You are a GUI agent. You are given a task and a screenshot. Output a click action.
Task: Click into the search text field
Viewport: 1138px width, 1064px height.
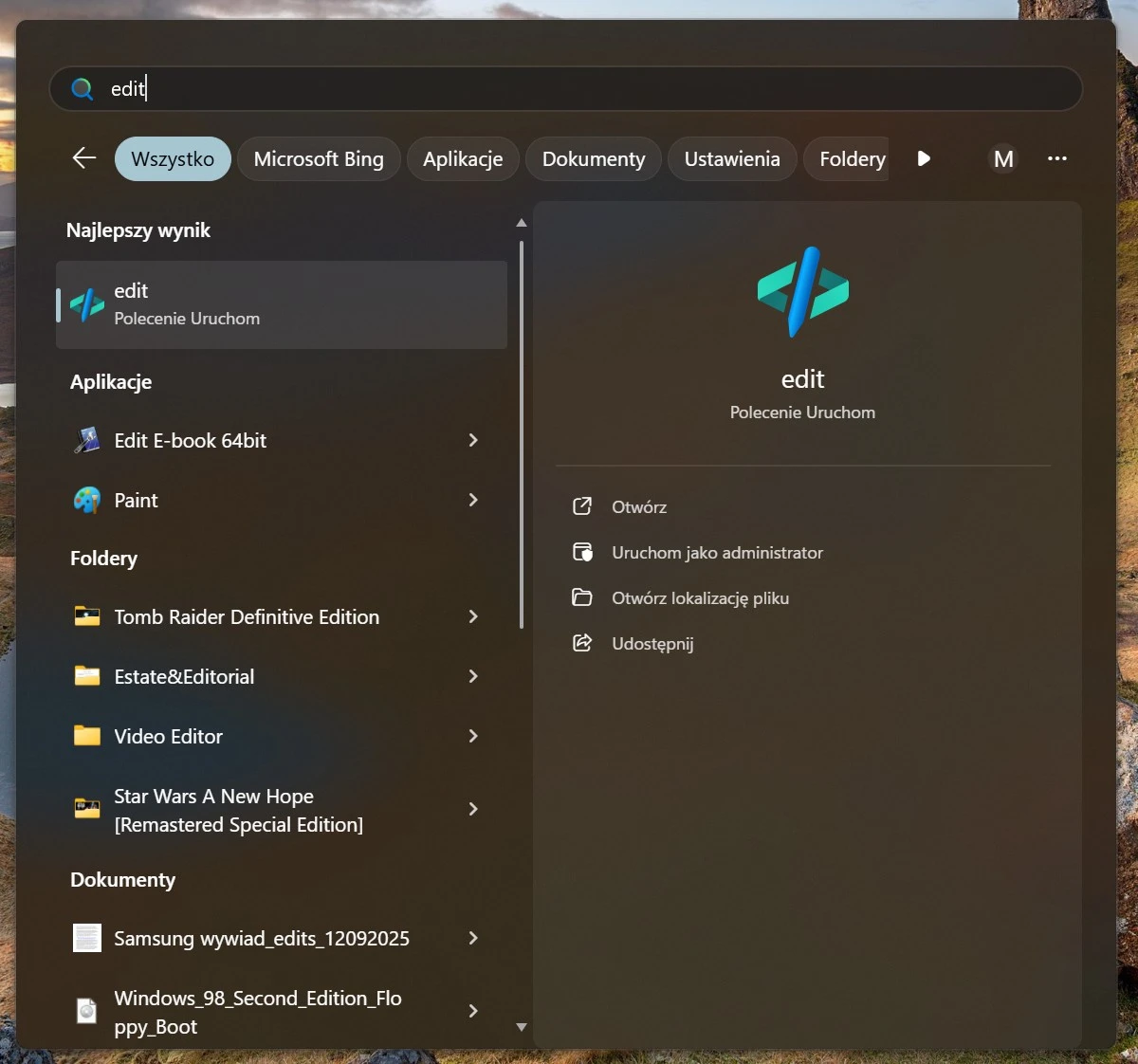coord(569,89)
